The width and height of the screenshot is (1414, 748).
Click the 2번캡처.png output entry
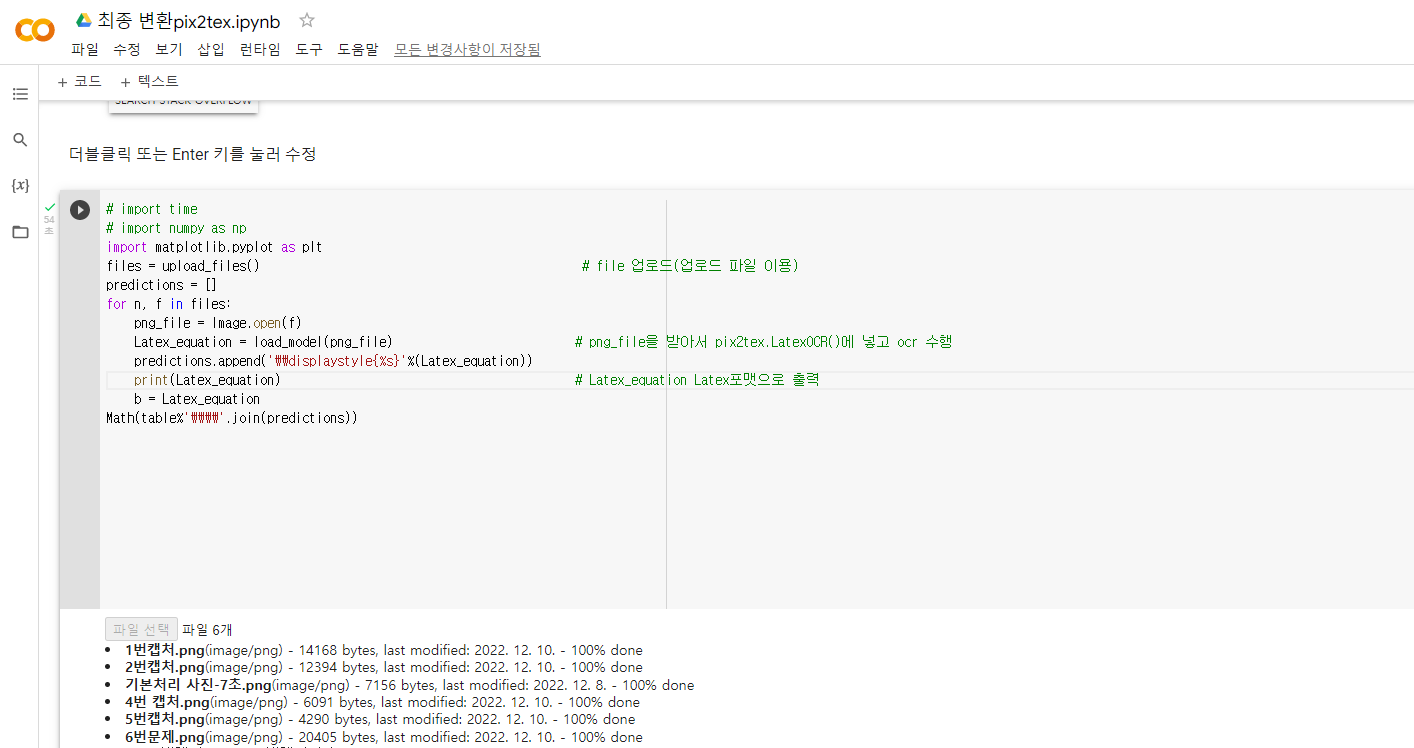384,667
